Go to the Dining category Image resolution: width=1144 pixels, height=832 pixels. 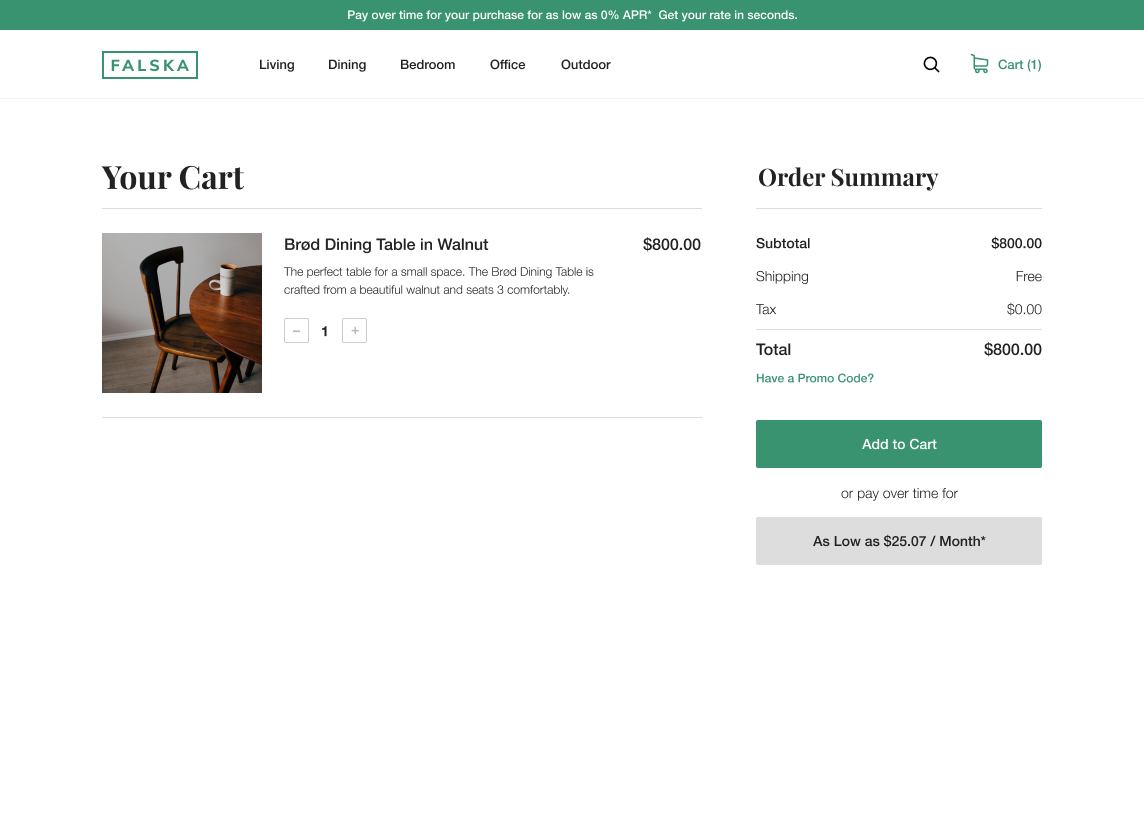click(x=347, y=65)
